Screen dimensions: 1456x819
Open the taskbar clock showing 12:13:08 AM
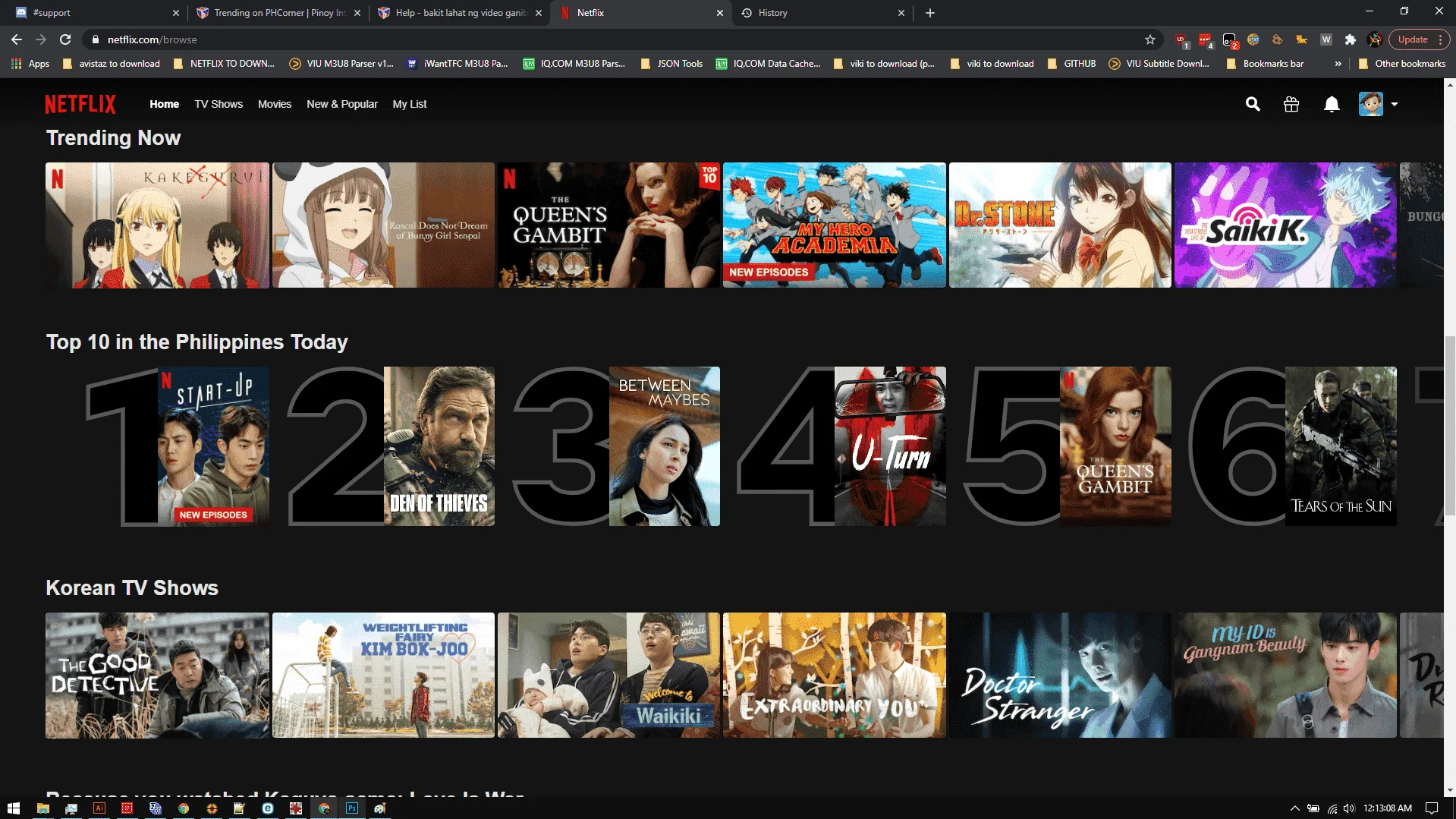tap(1388, 808)
